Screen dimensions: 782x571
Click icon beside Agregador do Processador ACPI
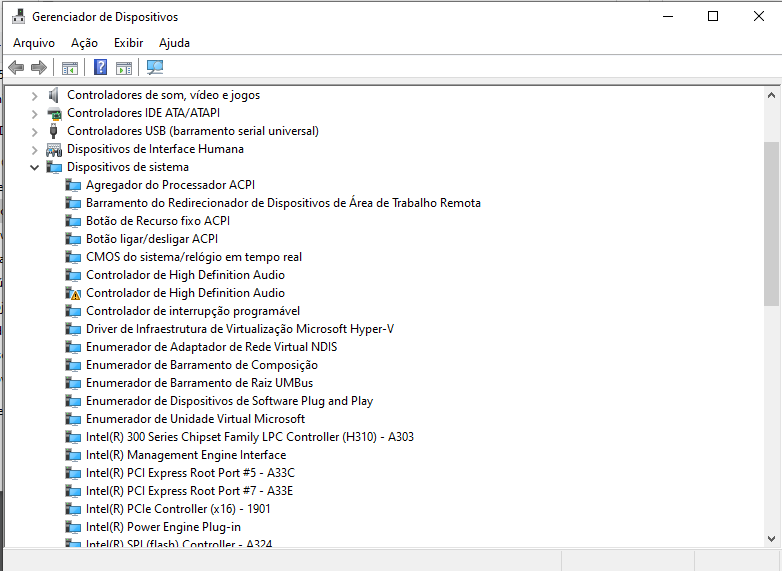(x=73, y=185)
